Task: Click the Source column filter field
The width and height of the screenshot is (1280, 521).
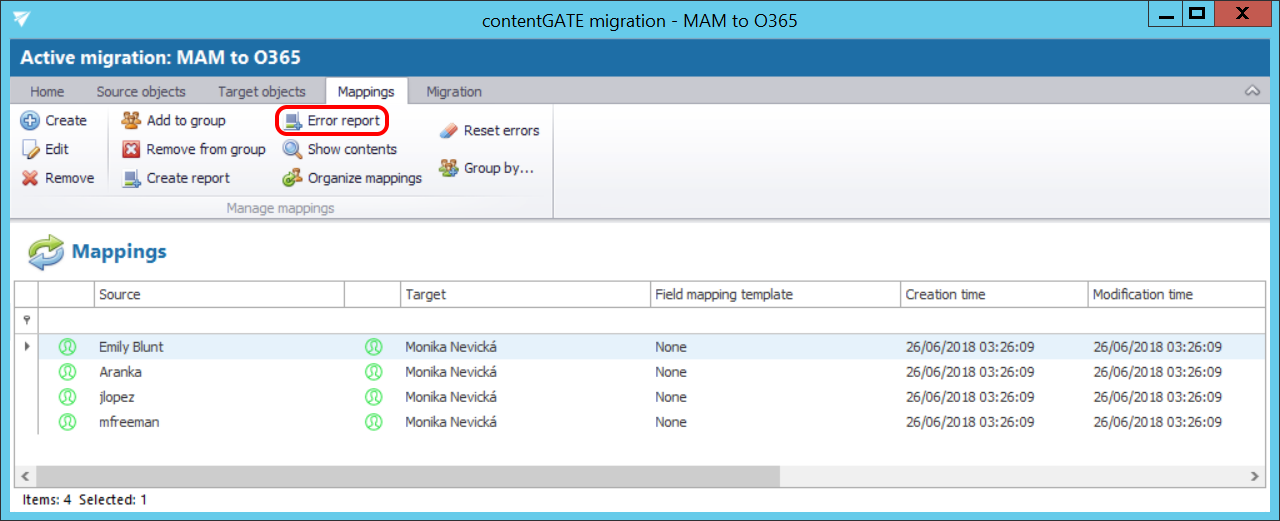Action: (218, 320)
